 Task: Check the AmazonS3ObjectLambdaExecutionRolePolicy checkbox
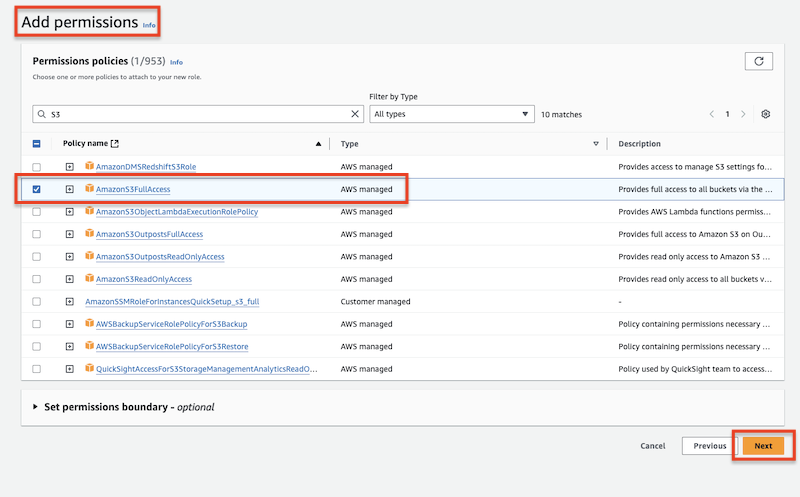pos(36,212)
